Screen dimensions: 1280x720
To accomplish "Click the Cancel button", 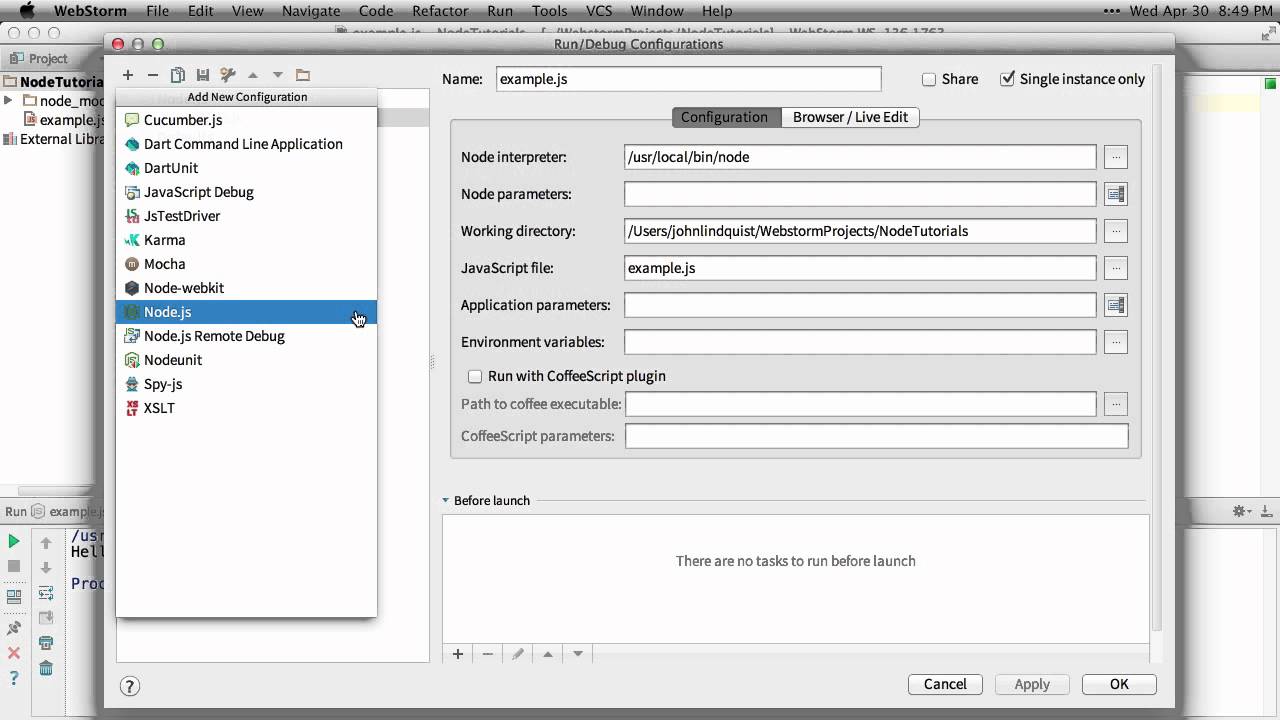I will point(945,685).
